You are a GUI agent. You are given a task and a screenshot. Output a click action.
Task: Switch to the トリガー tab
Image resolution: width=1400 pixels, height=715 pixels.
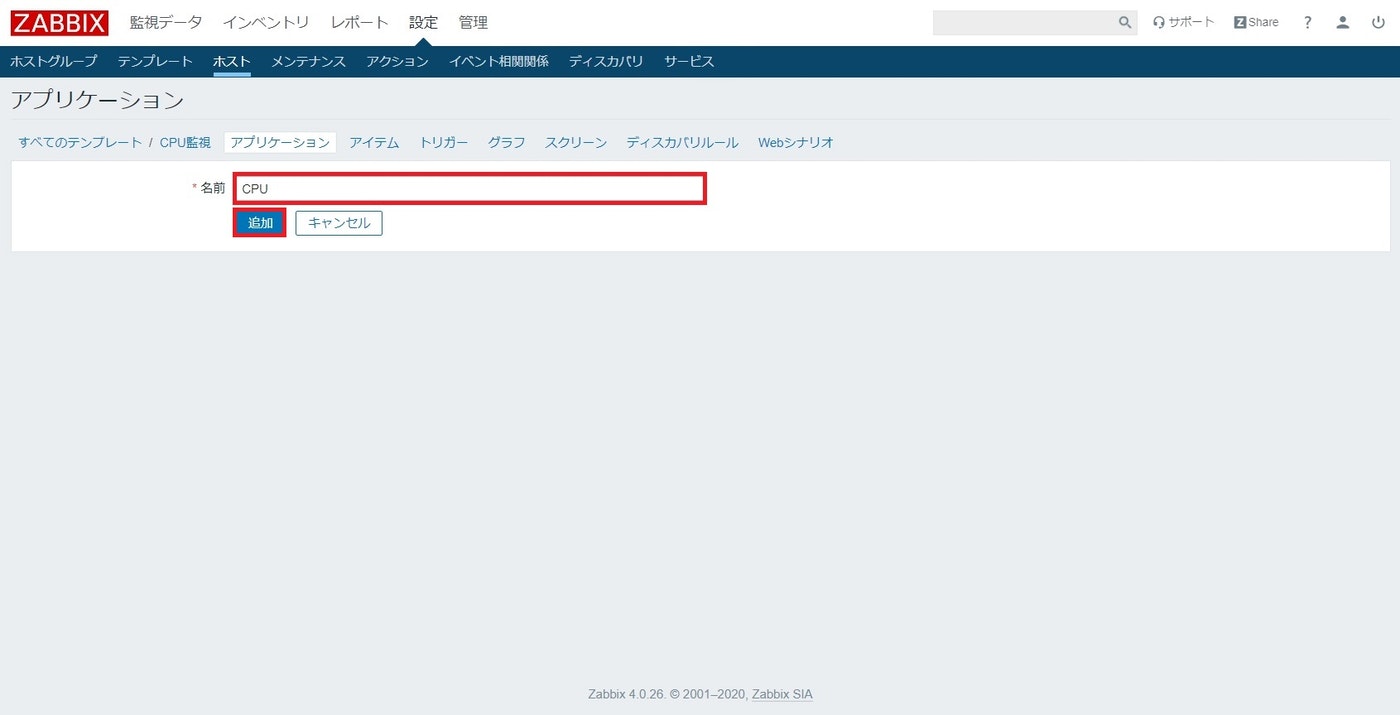(x=443, y=142)
